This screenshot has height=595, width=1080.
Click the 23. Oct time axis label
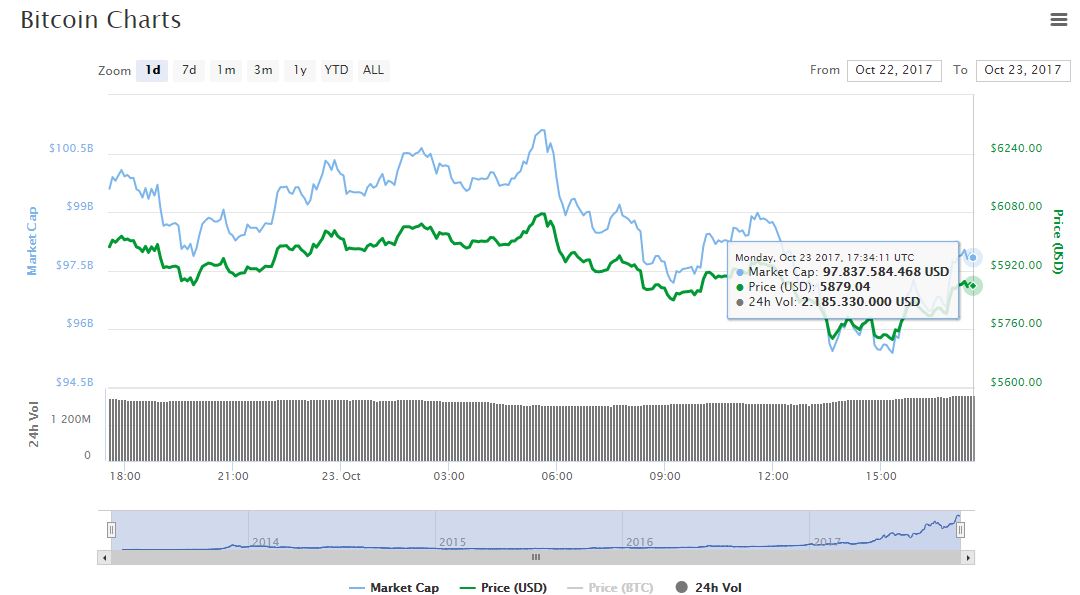tap(341, 476)
